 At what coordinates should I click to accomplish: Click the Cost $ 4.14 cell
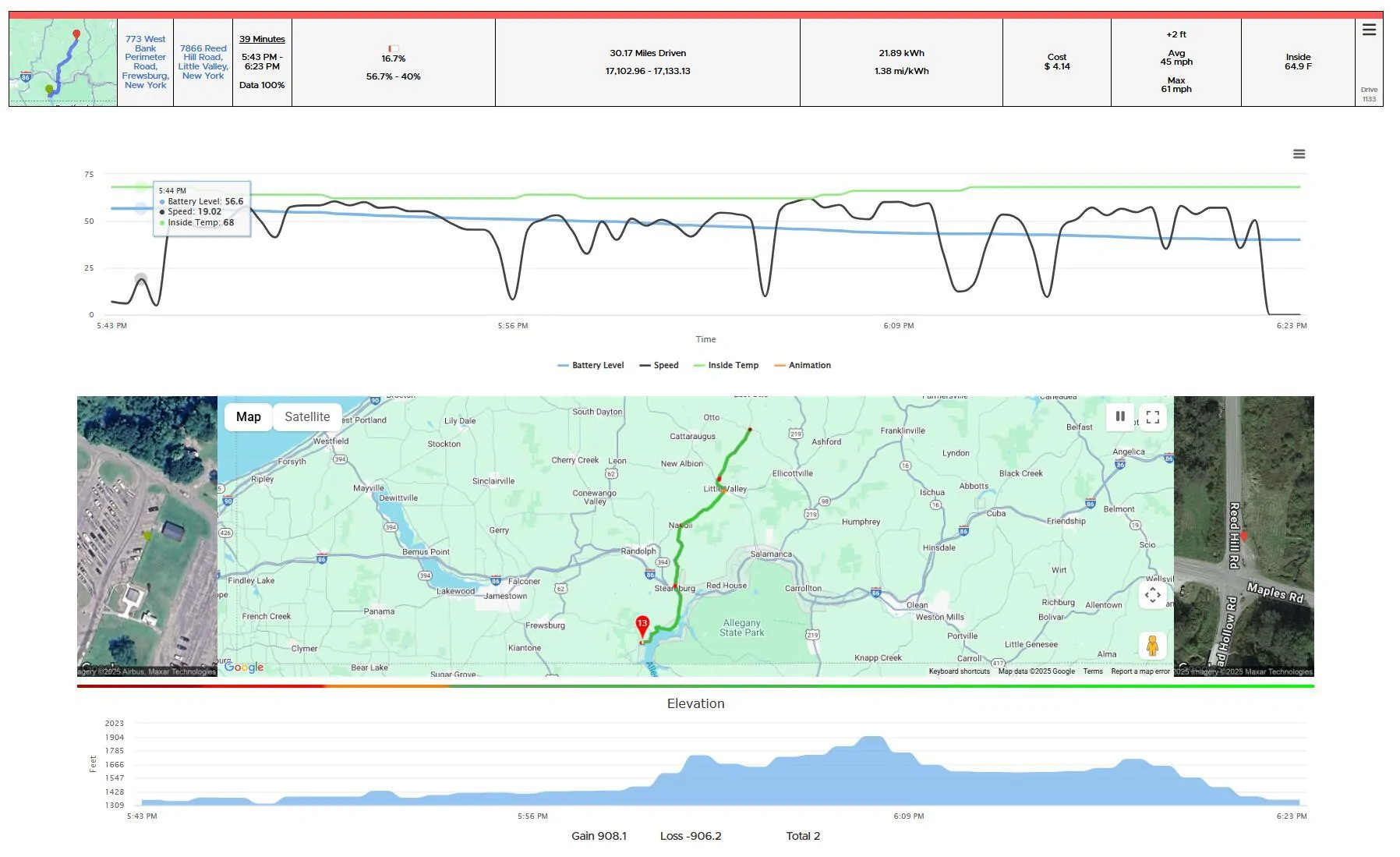tap(1057, 62)
